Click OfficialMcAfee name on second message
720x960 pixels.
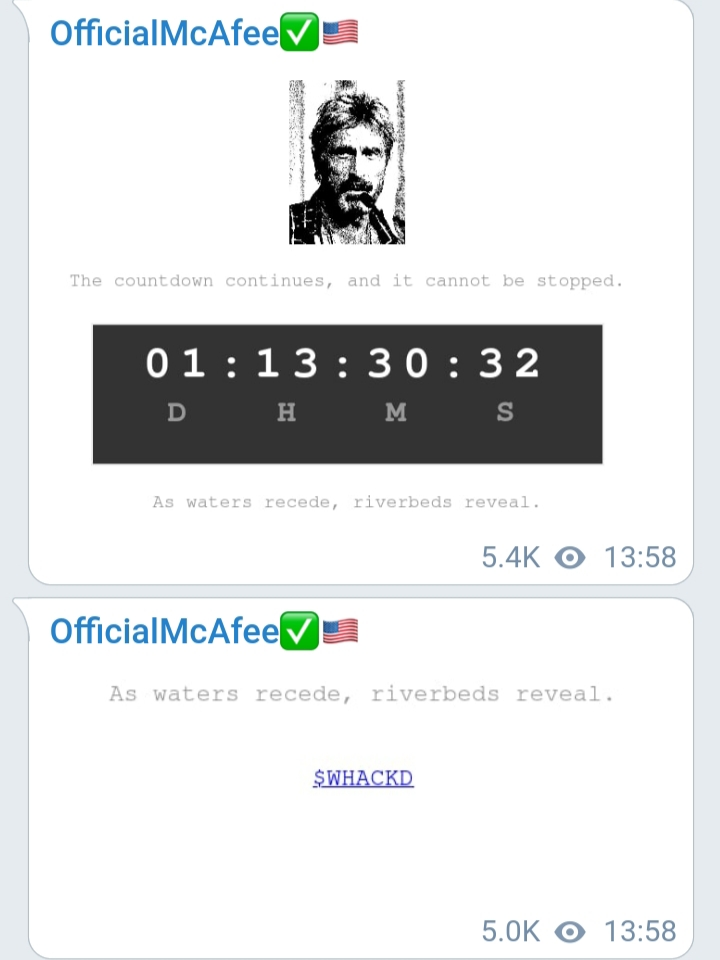click(165, 631)
